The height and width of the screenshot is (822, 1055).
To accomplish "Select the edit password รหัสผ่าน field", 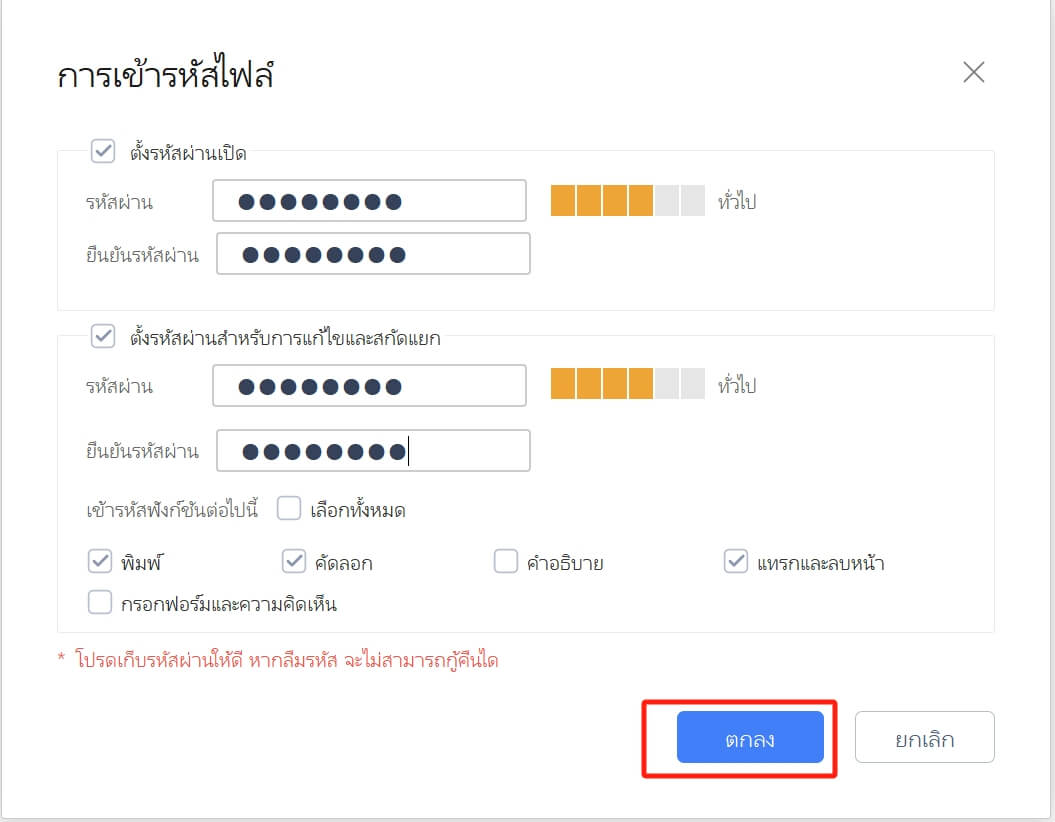I will [370, 385].
